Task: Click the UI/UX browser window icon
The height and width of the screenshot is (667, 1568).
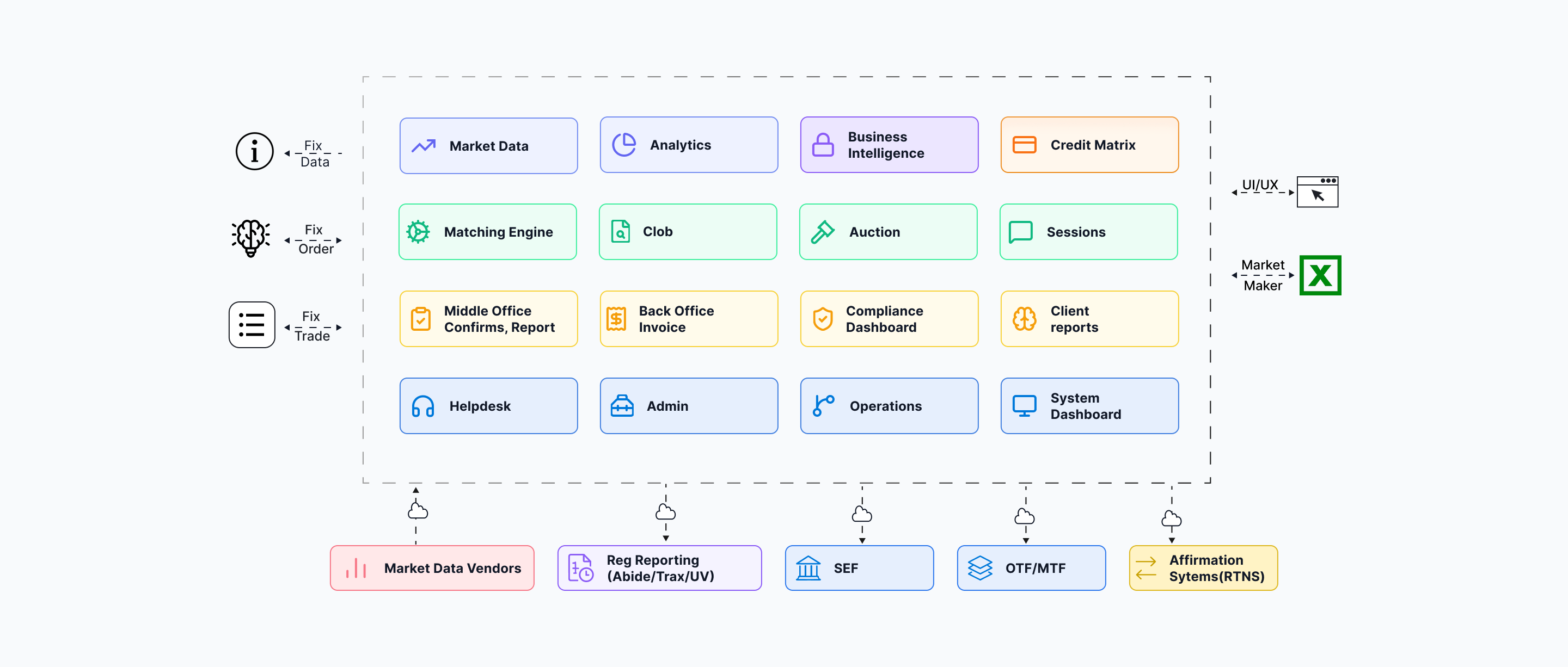Action: (1317, 192)
